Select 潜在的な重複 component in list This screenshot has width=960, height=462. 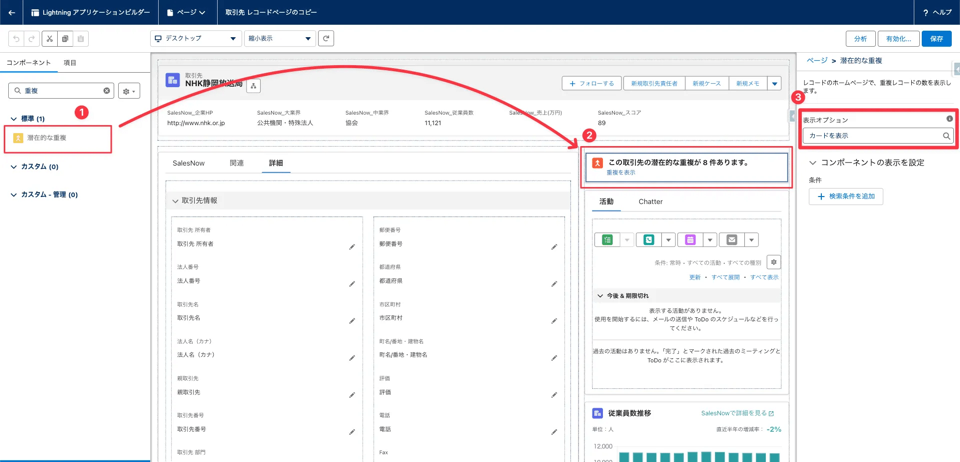tap(58, 138)
